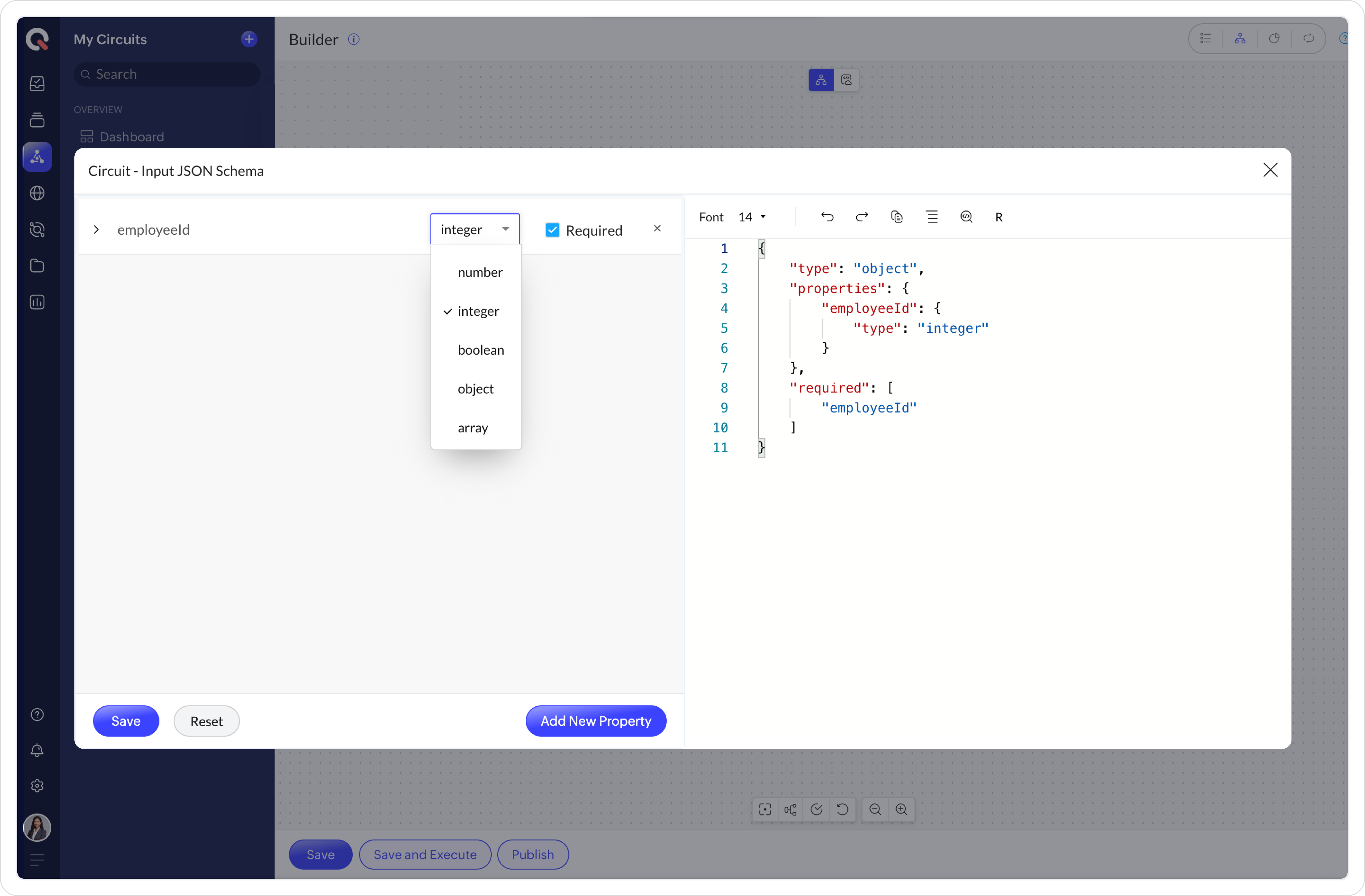The width and height of the screenshot is (1365, 896).
Task: Click the format lines icon in editor
Action: coord(932,217)
